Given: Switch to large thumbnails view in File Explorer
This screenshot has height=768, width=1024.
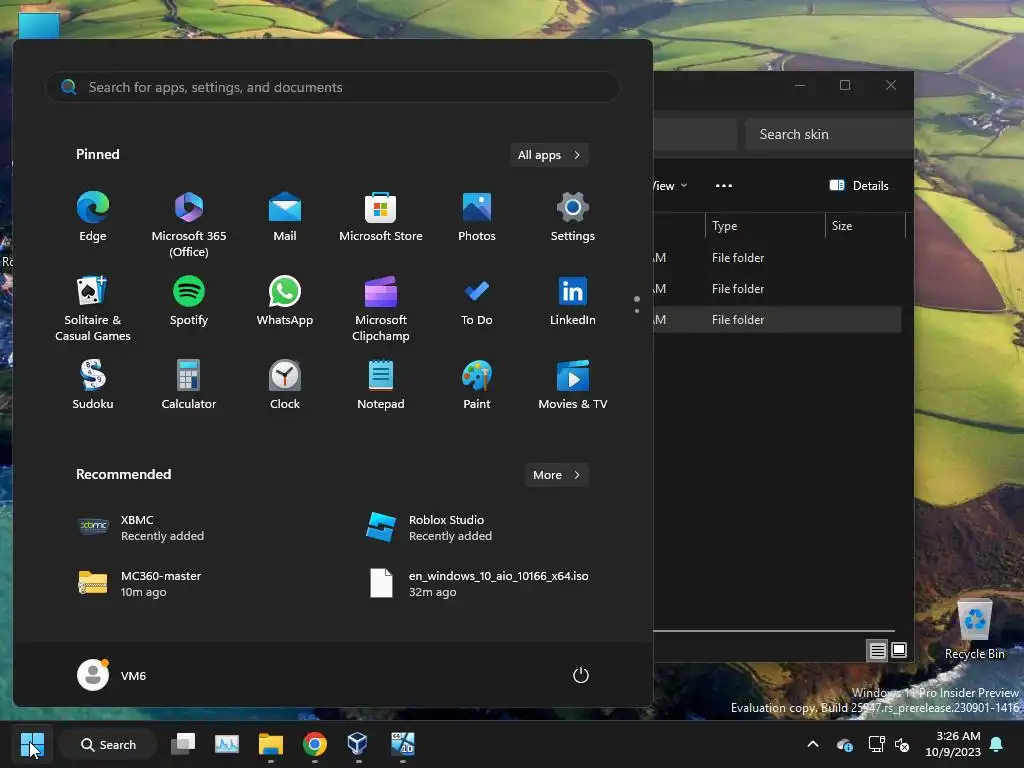Looking at the screenshot, I should tap(899, 650).
